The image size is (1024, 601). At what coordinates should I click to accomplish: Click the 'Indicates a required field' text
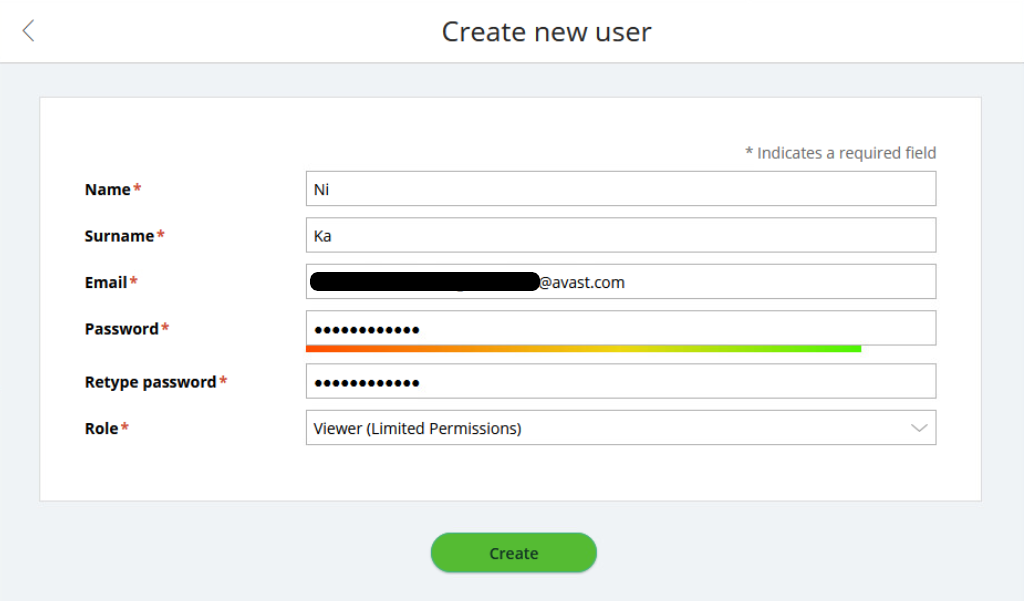pyautogui.click(x=846, y=152)
